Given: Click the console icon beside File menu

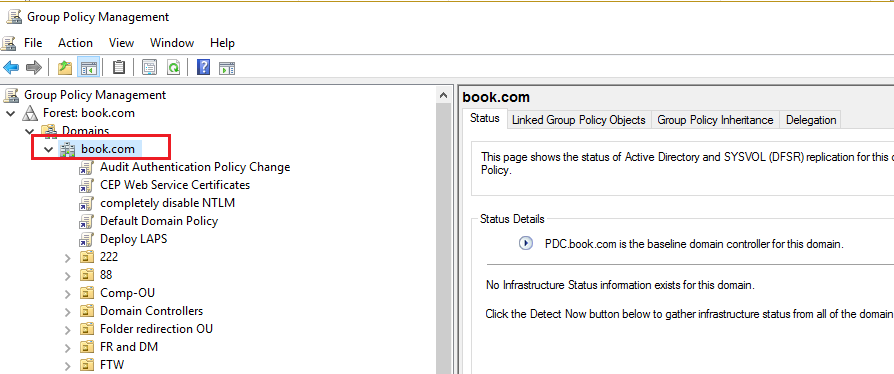Looking at the screenshot, I should click(10, 43).
